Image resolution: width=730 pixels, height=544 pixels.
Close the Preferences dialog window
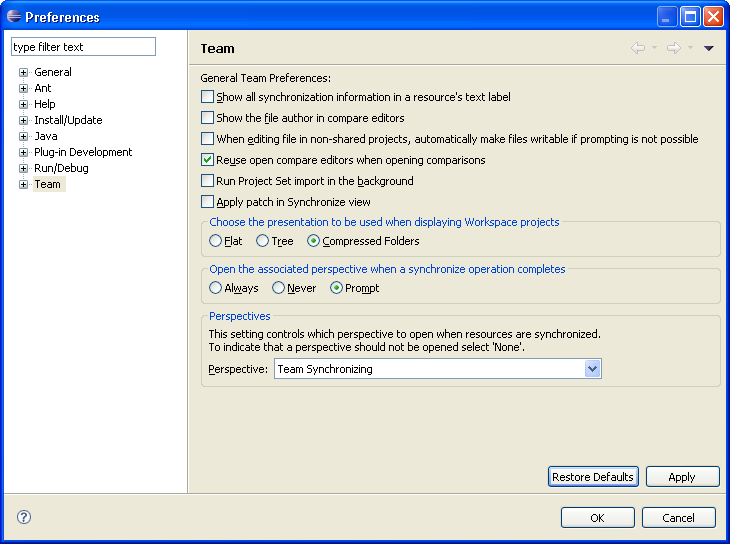(713, 17)
